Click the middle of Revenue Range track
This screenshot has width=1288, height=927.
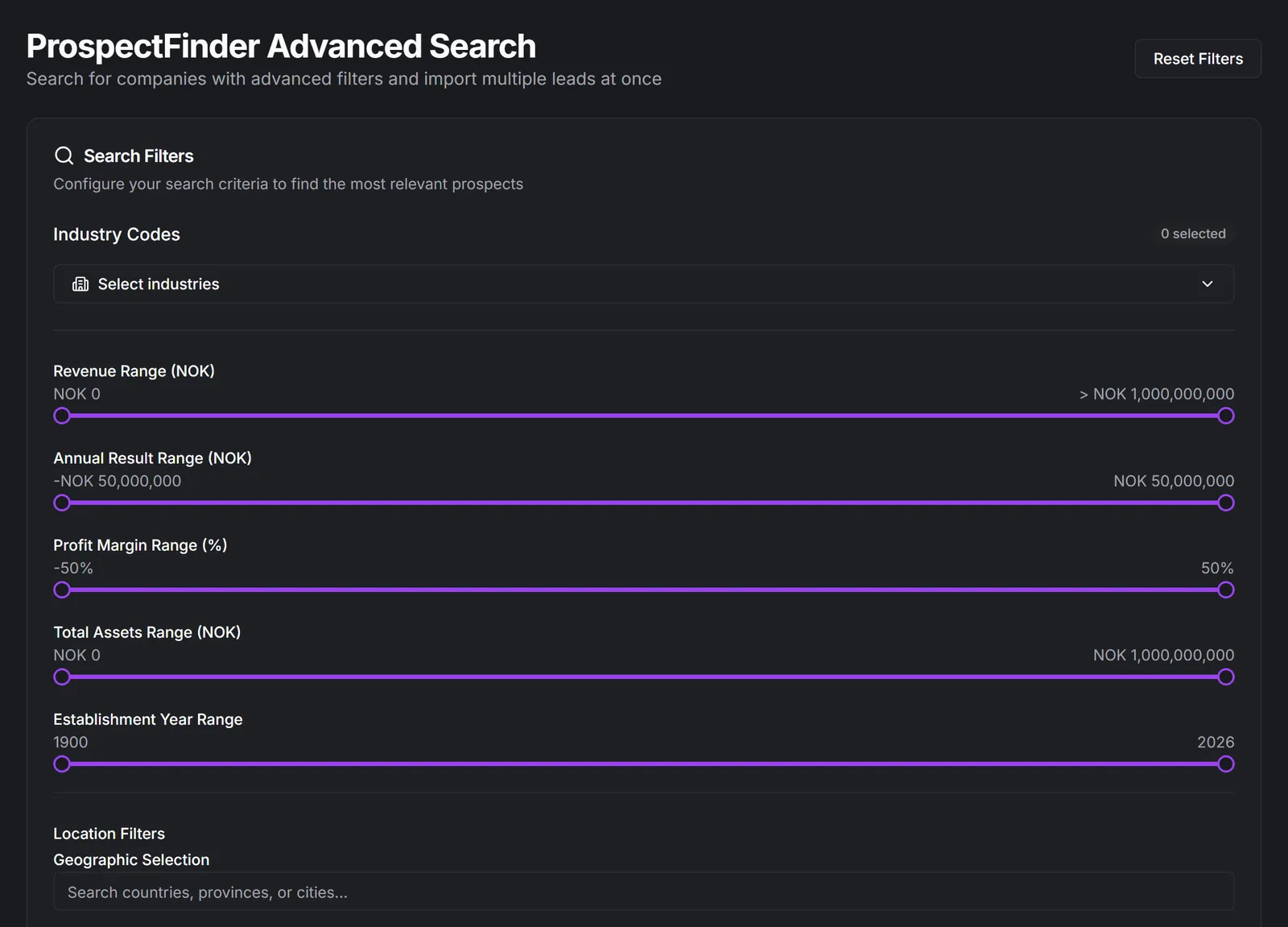pyautogui.click(x=643, y=416)
